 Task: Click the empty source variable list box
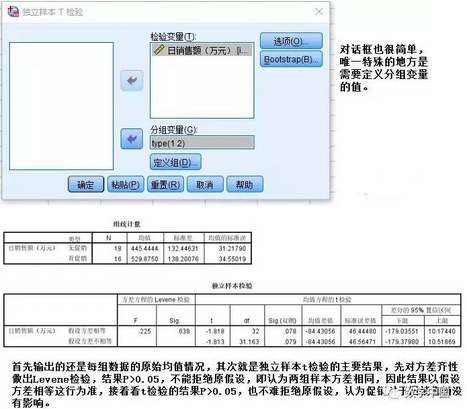tap(61, 106)
